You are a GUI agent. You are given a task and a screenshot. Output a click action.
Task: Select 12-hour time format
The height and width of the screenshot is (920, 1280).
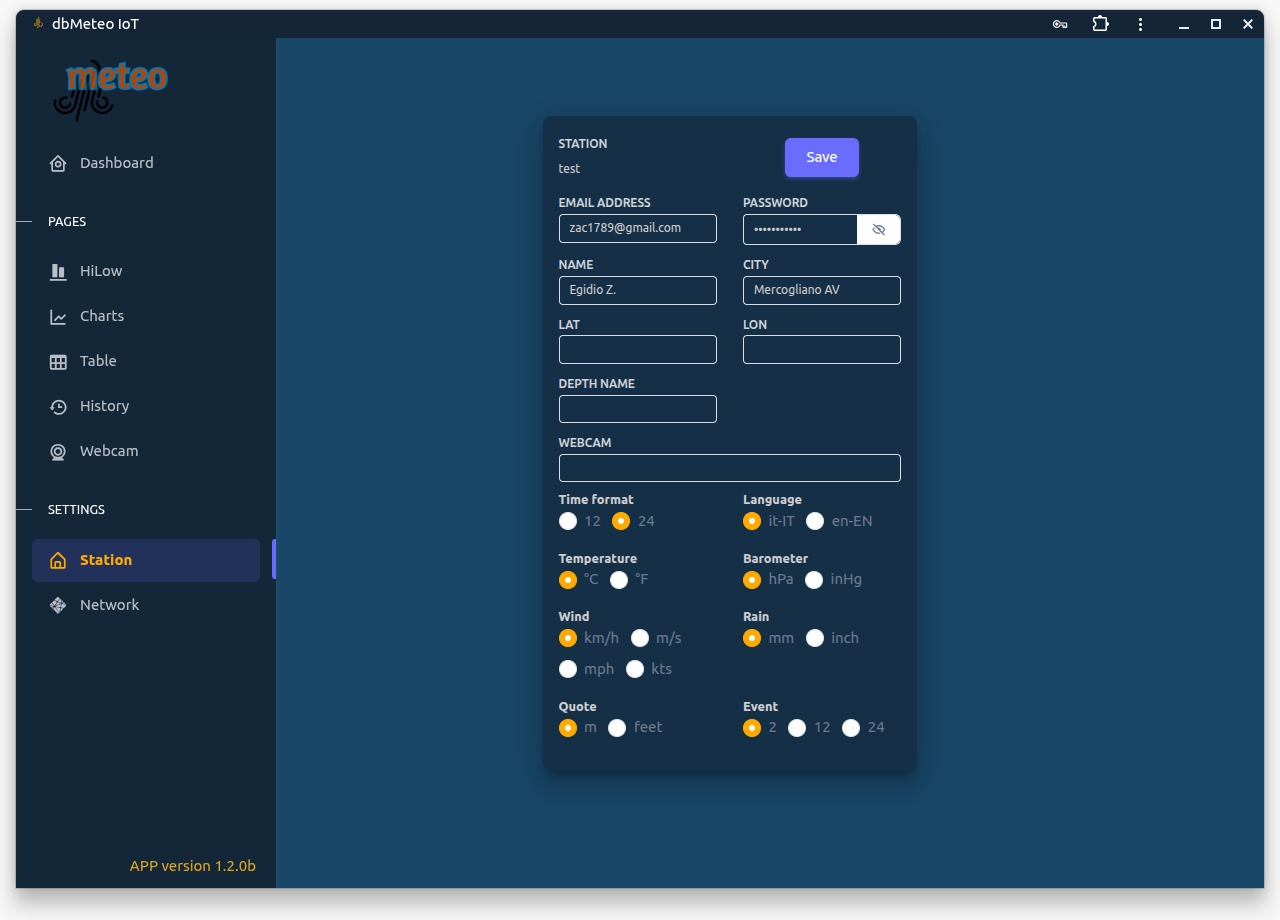(x=568, y=521)
